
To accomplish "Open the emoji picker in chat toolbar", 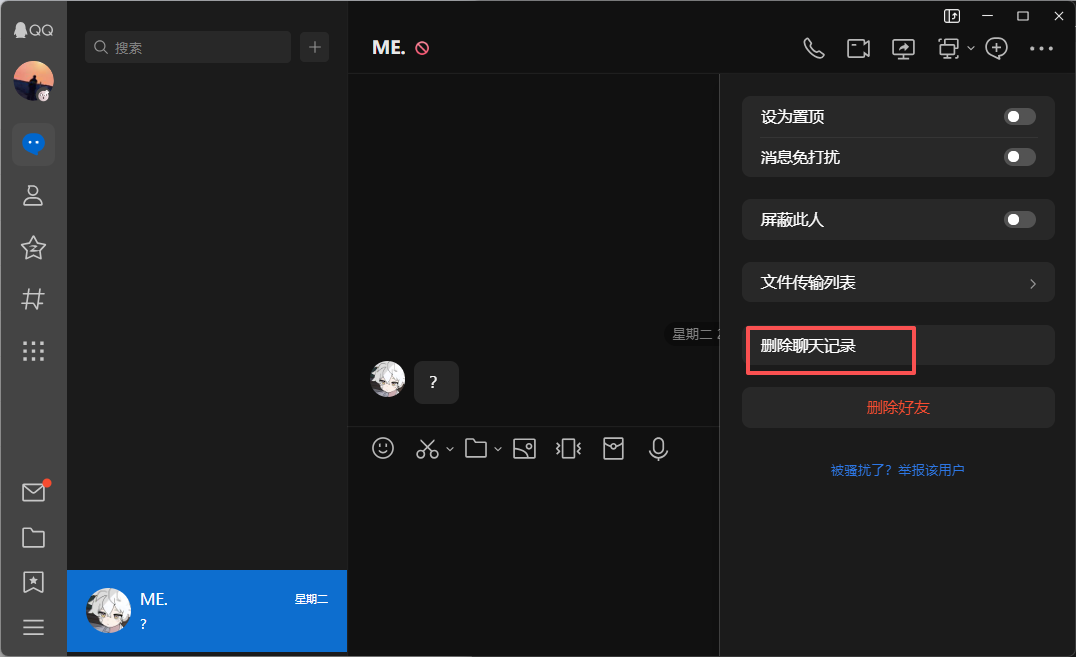I will click(383, 448).
